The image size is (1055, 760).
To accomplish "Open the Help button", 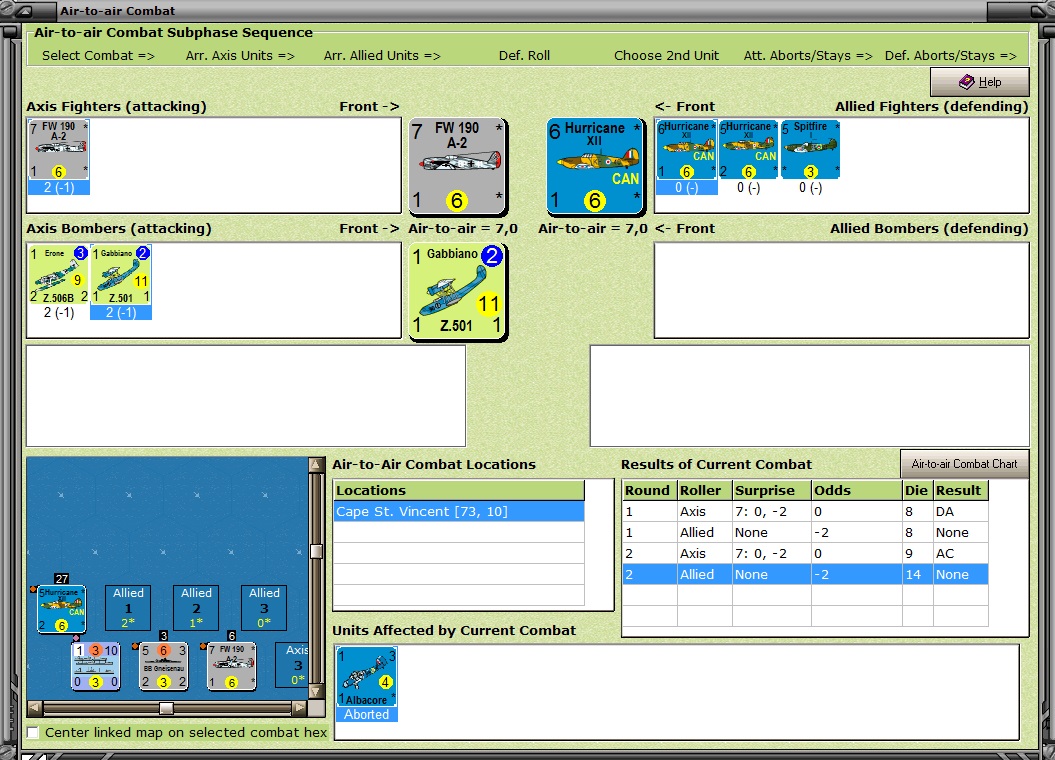I will click(x=980, y=82).
